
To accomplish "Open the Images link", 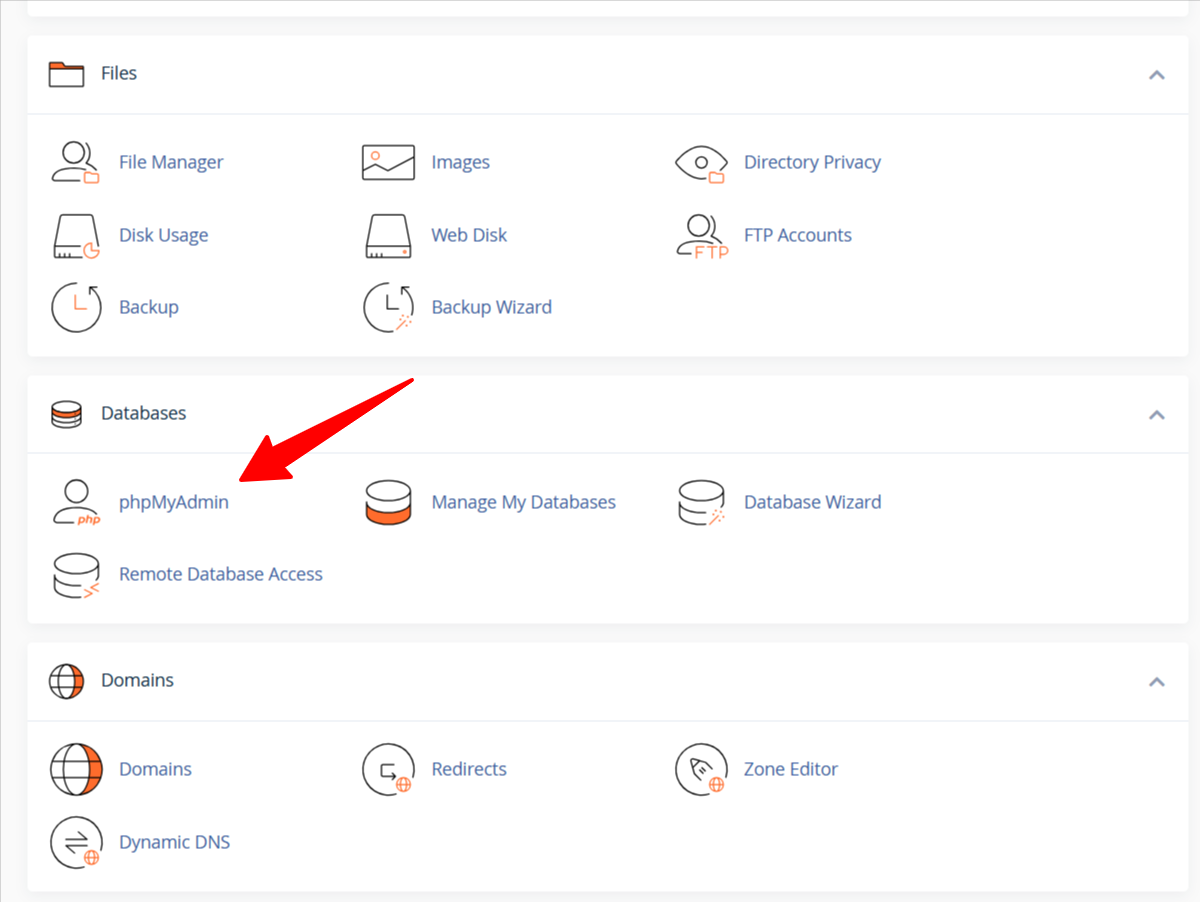I will pyautogui.click(x=460, y=162).
